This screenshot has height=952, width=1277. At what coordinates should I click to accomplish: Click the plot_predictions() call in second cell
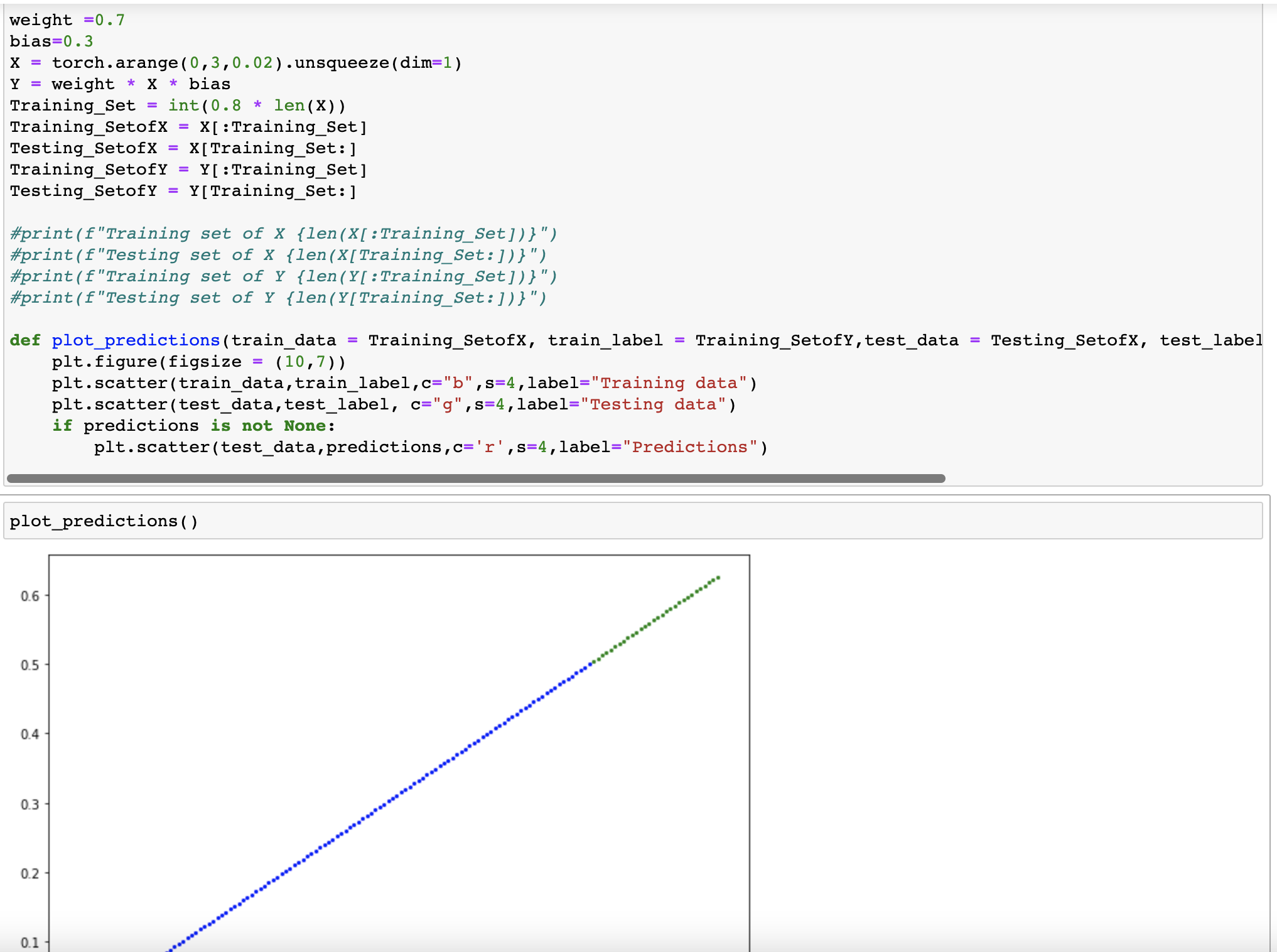click(x=104, y=521)
